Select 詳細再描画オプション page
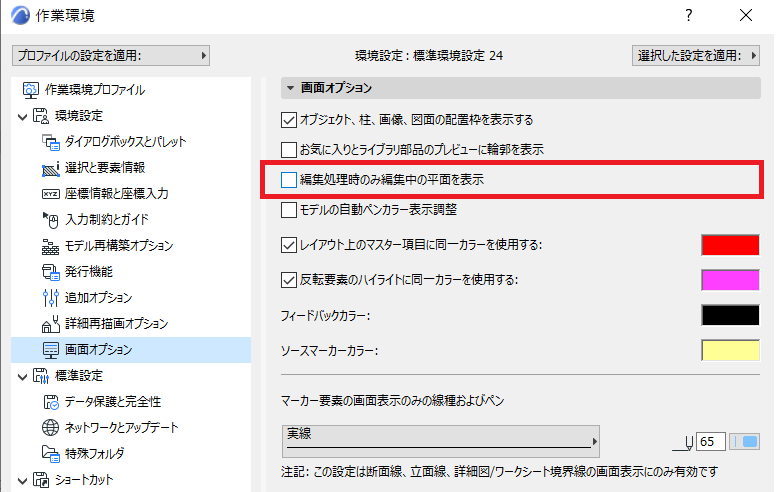The height and width of the screenshot is (492, 776). pyautogui.click(x=117, y=324)
